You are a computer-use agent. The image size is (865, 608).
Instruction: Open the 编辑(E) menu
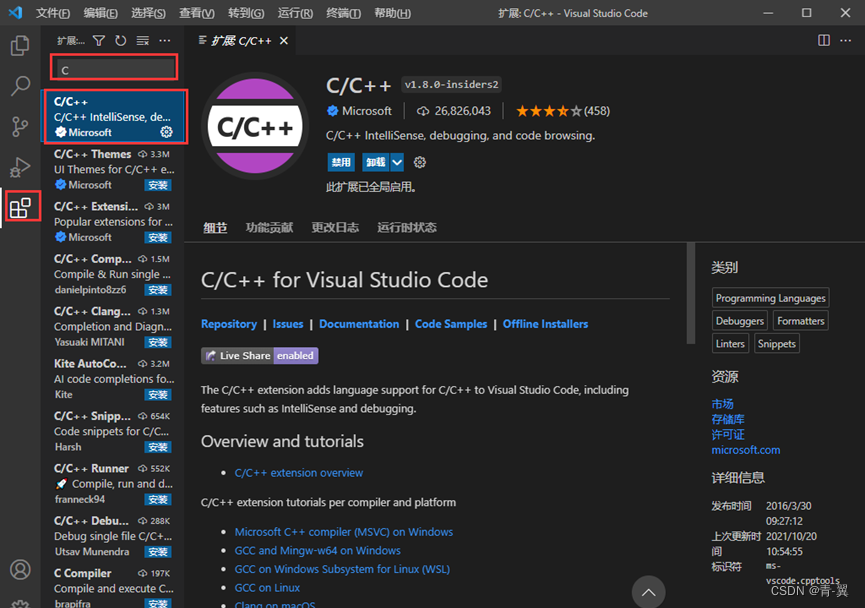(x=100, y=13)
